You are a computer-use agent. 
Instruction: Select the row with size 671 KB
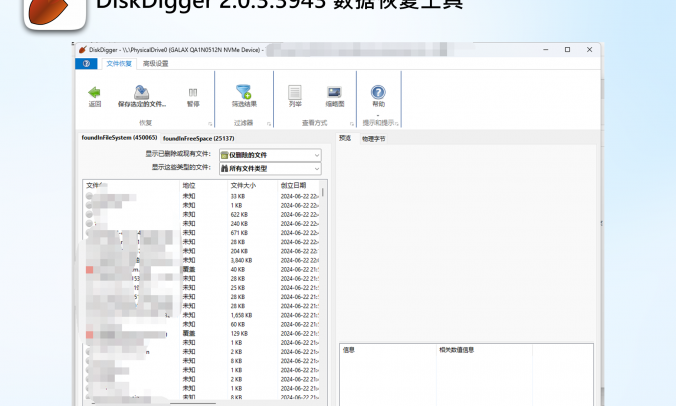202,233
